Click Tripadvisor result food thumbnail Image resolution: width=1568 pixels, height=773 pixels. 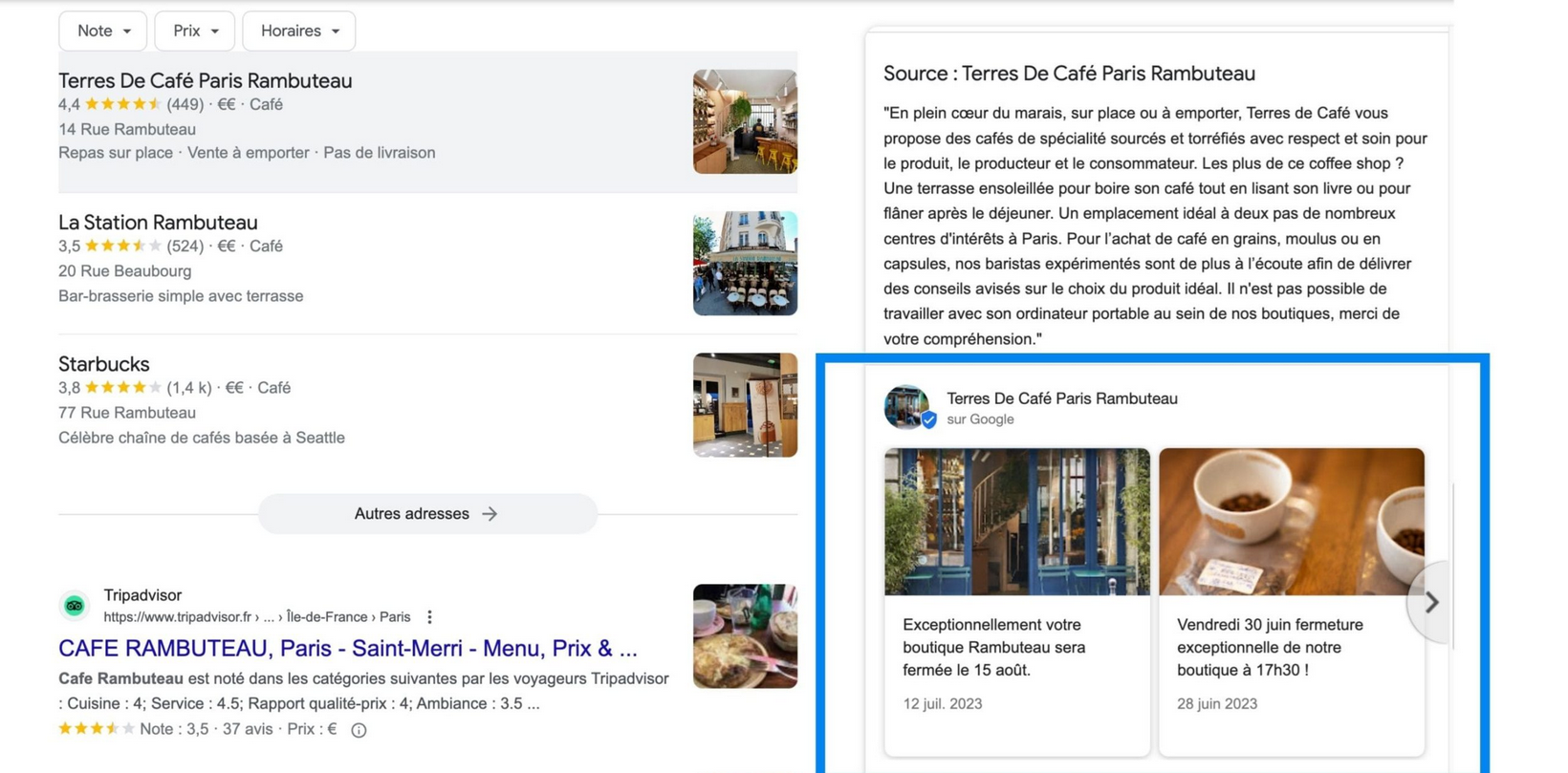pyautogui.click(x=745, y=635)
